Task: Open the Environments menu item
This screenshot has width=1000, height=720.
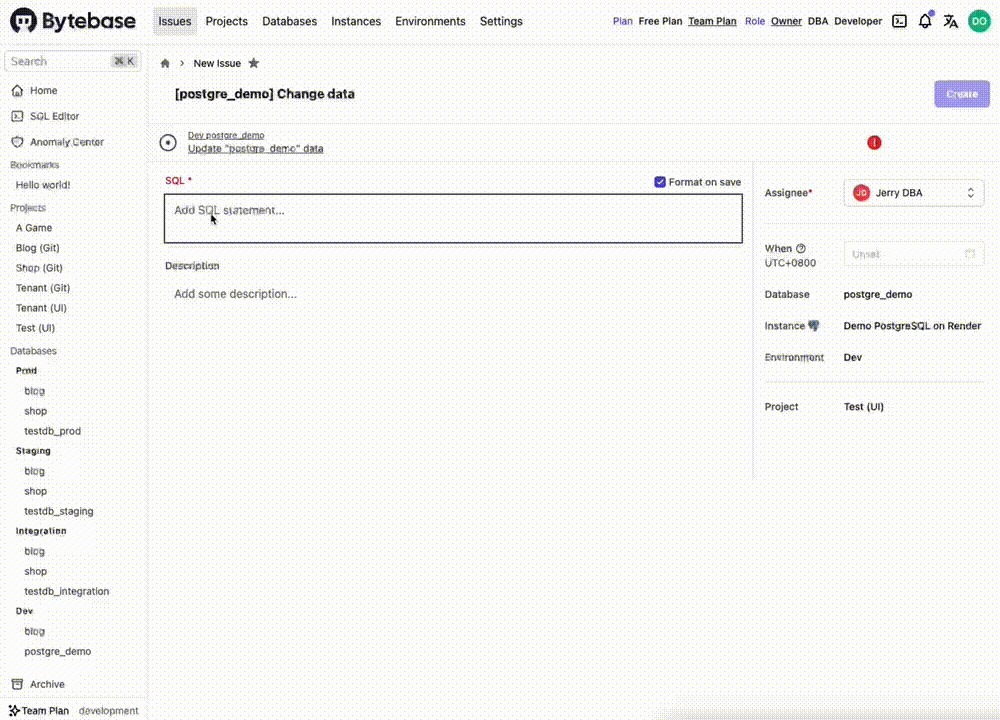Action: (430, 20)
